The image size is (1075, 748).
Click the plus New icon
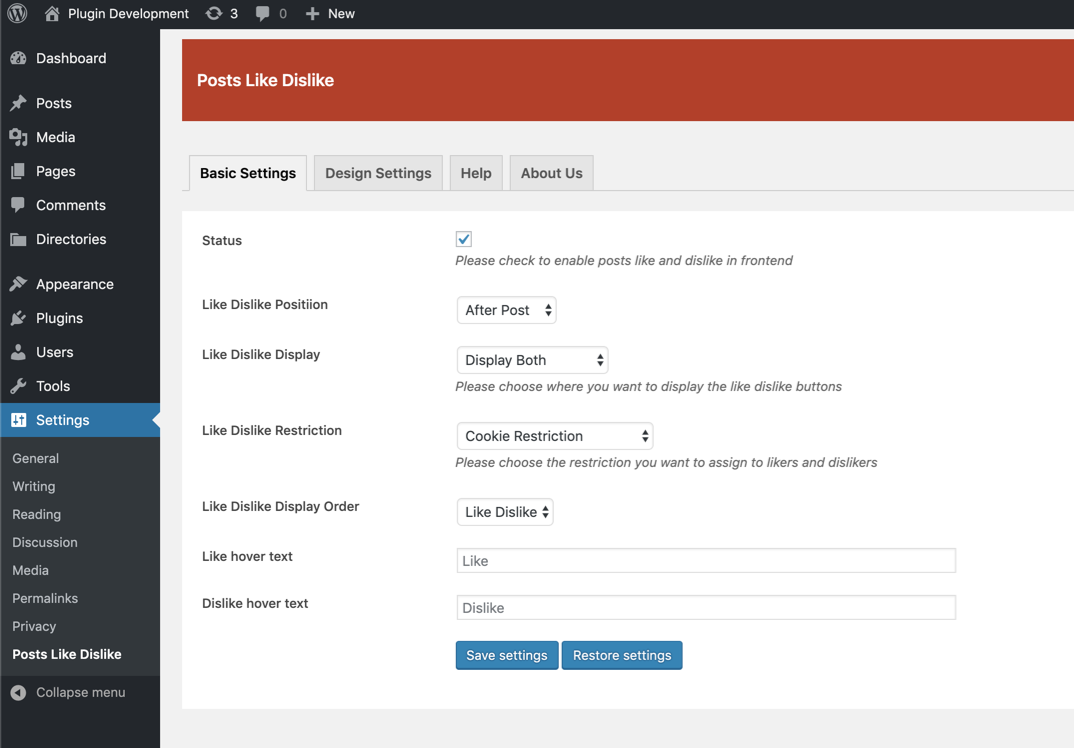click(313, 14)
